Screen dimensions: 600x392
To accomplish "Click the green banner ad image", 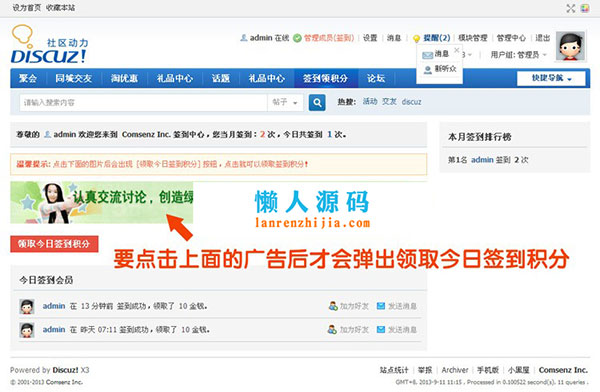I will [x=102, y=203].
